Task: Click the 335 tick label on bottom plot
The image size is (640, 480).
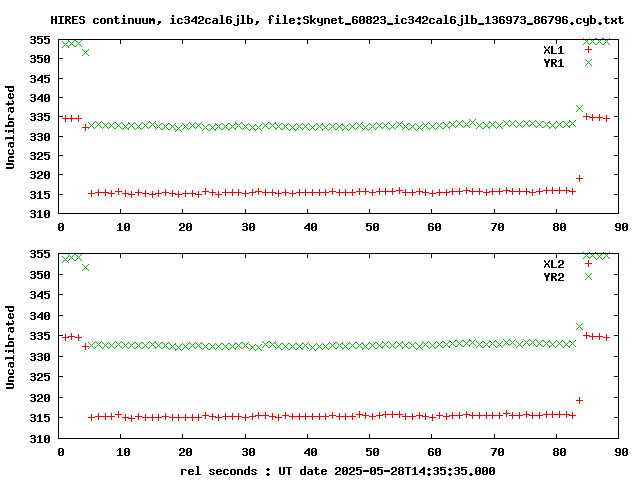Action: (x=40, y=336)
